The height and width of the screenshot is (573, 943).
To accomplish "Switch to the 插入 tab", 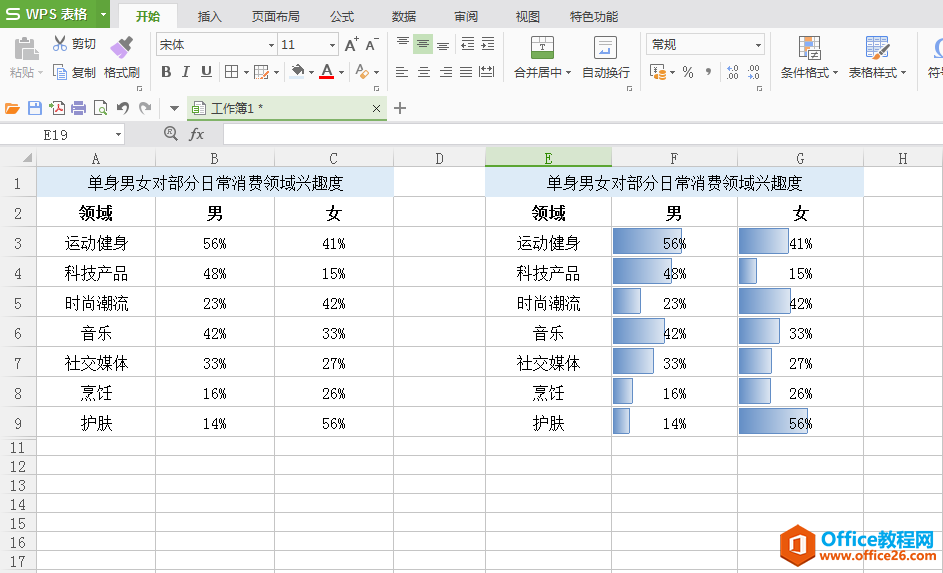I will [x=209, y=16].
